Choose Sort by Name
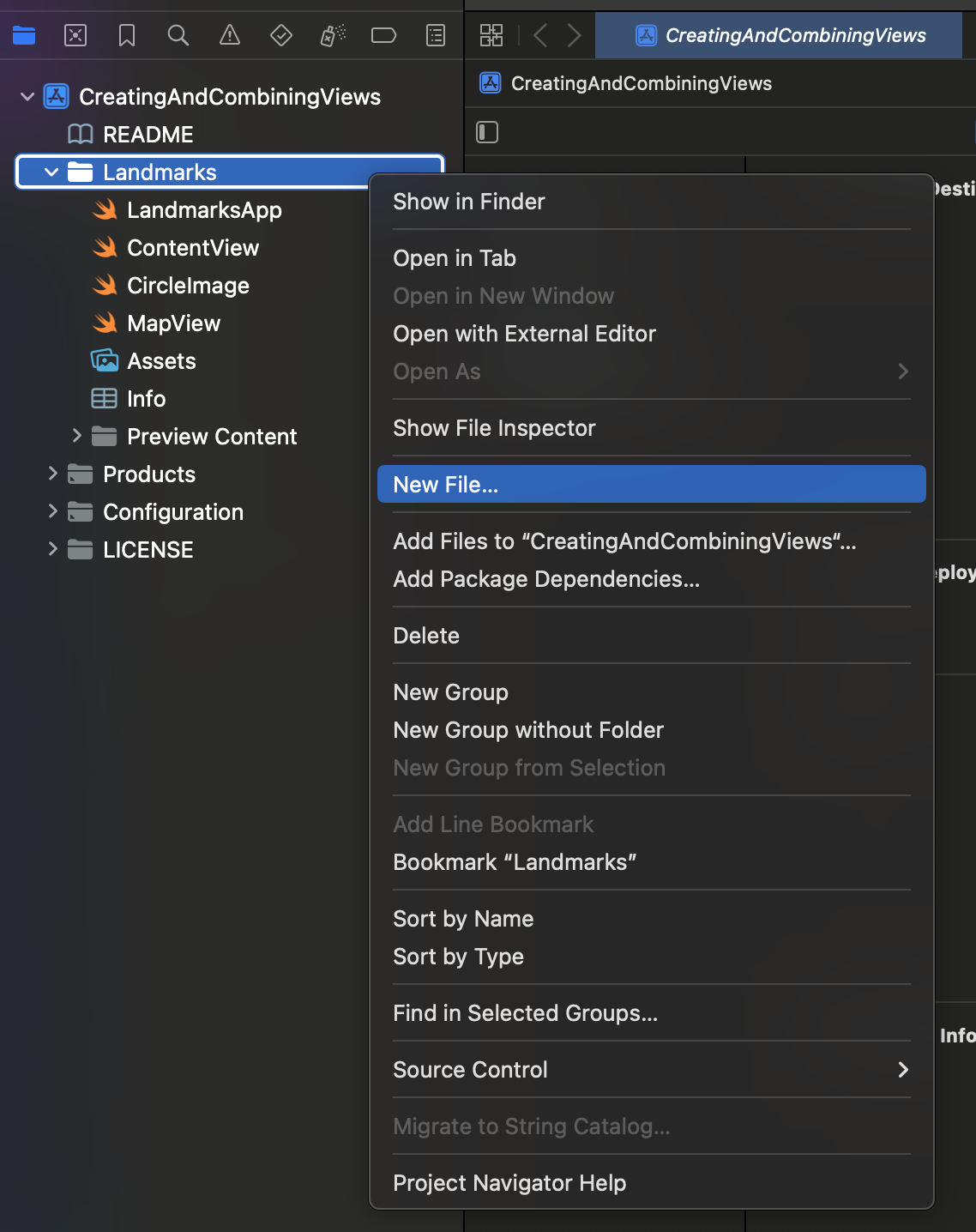The height and width of the screenshot is (1232, 976). 651,918
